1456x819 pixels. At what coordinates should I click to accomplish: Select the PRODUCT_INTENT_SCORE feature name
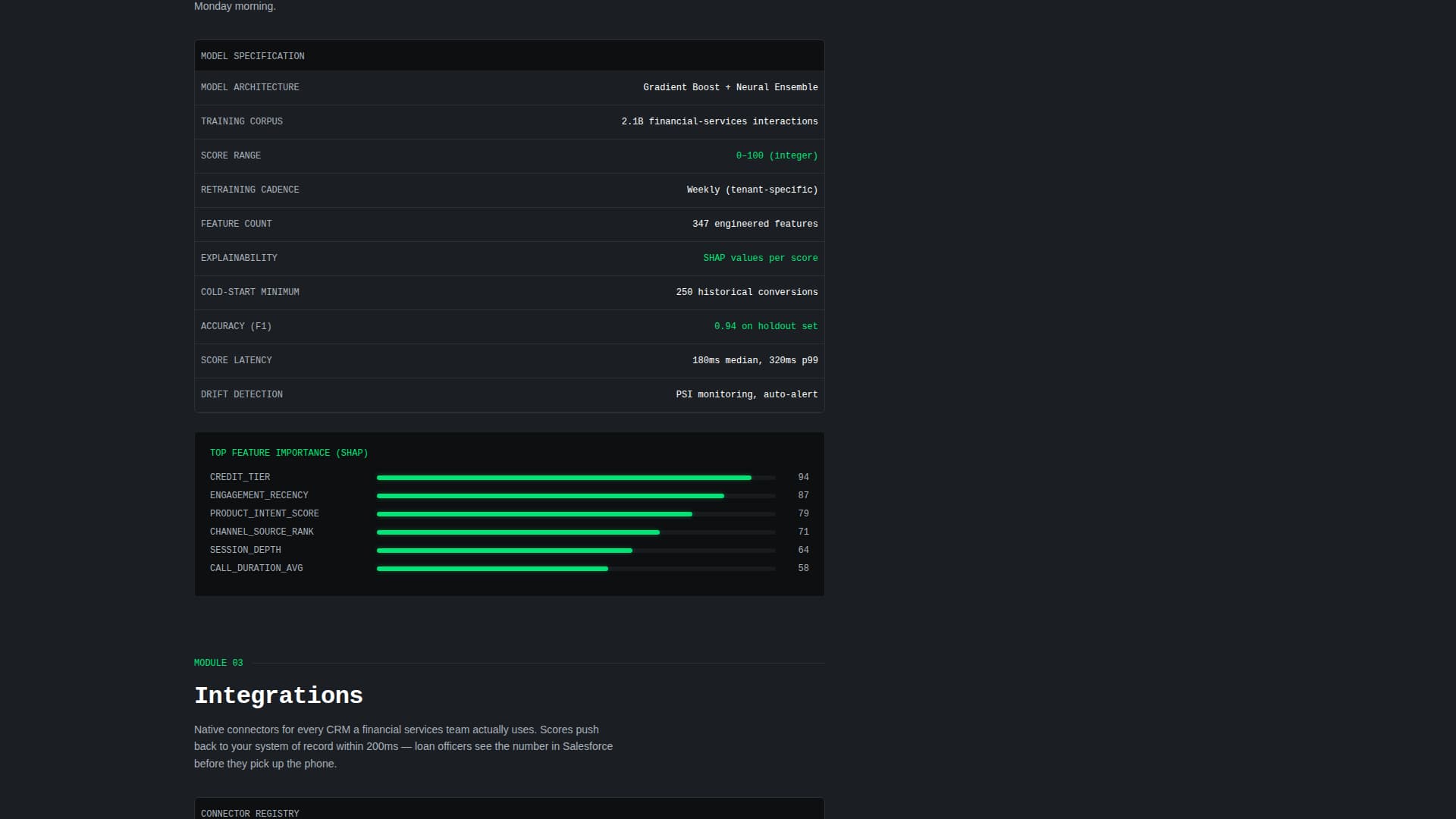[x=264, y=513]
